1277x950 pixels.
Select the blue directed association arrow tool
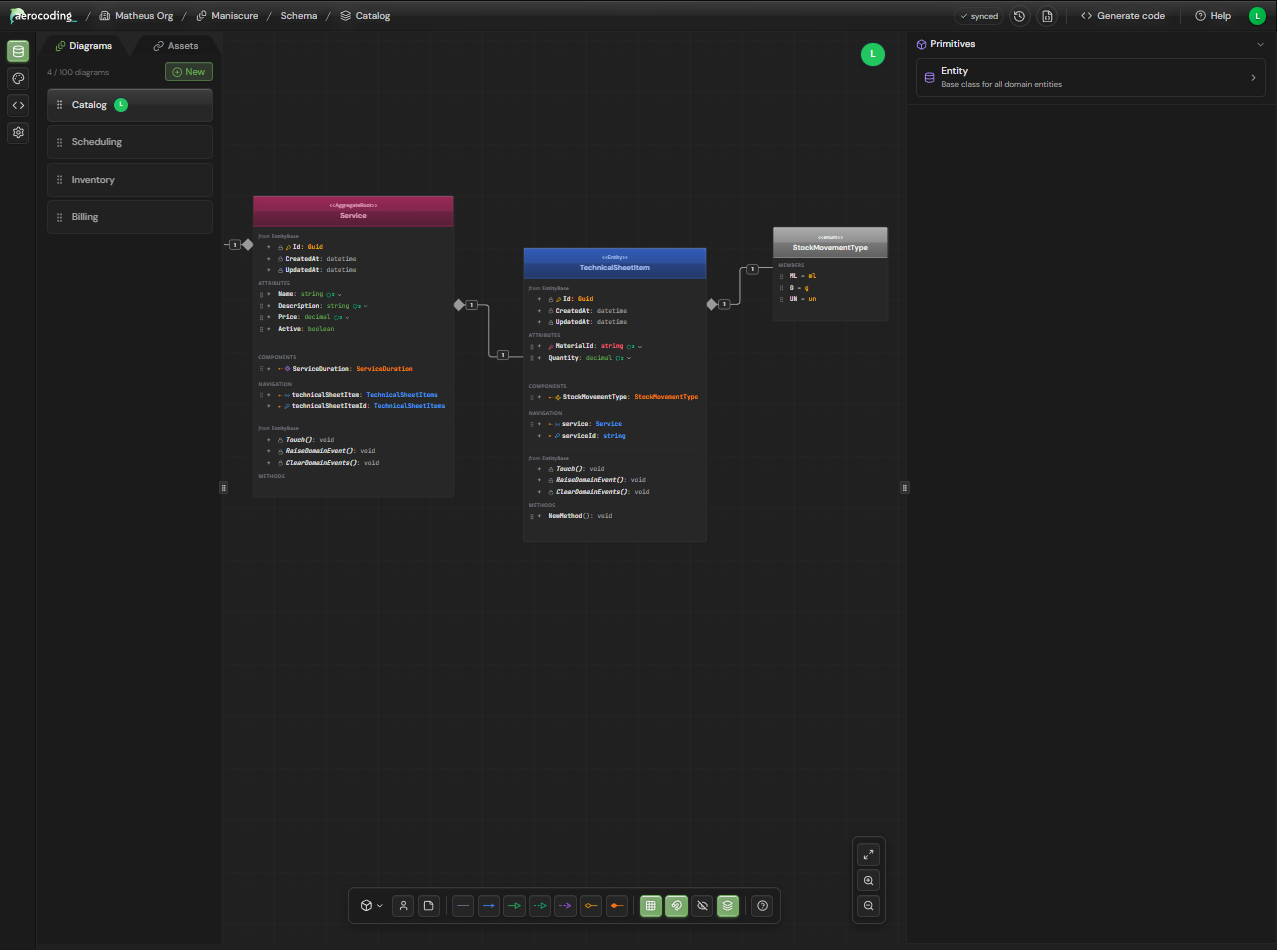pyautogui.click(x=488, y=906)
